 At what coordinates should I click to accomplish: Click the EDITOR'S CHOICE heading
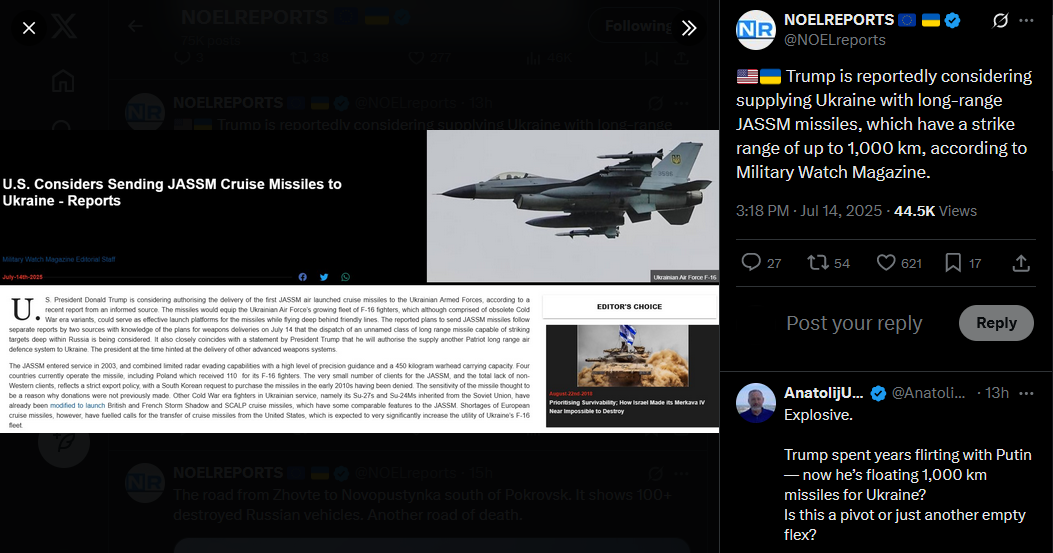click(629, 306)
